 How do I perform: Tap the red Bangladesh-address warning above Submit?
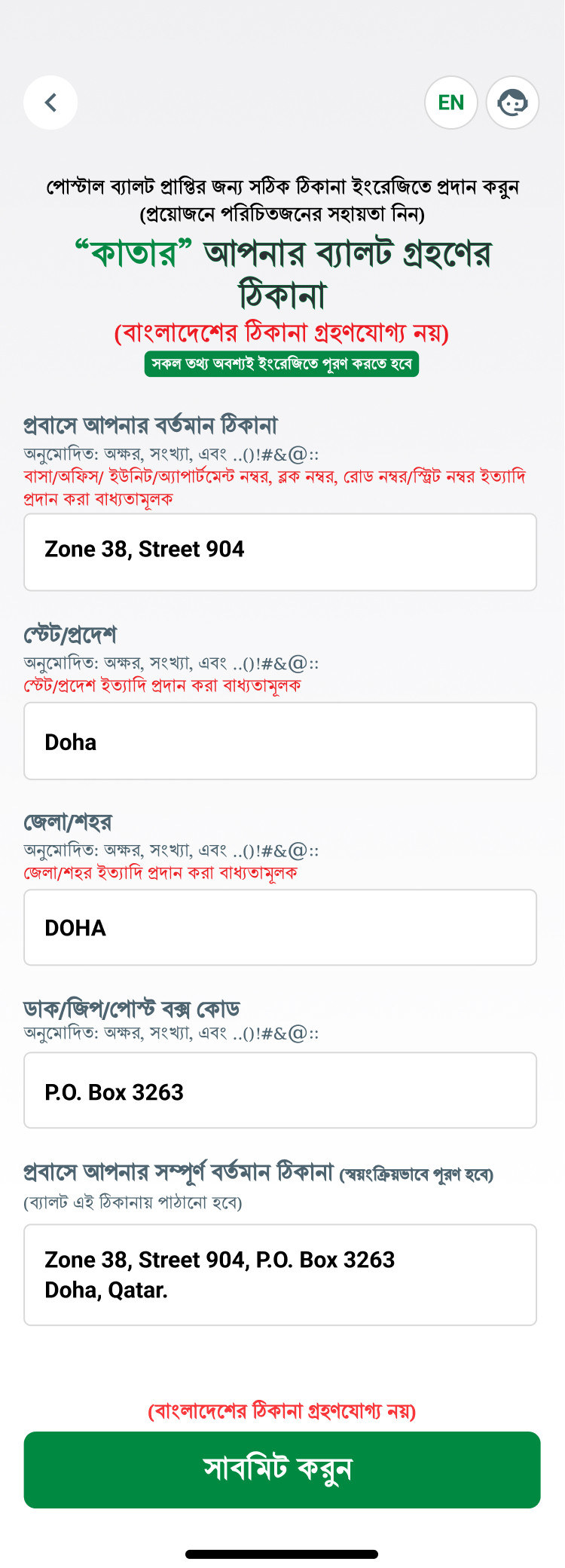point(282,1411)
